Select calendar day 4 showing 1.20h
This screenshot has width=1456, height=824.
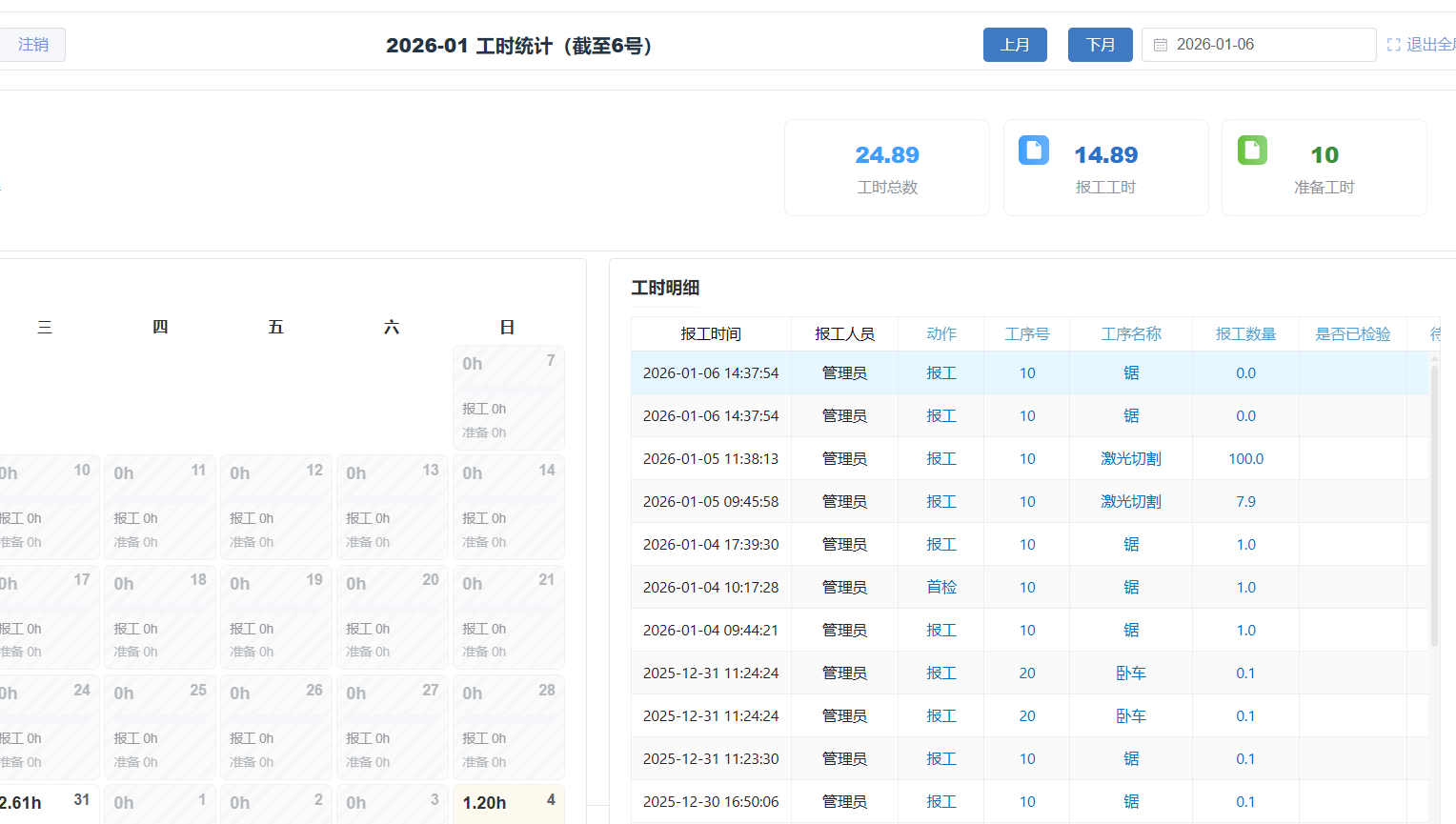pyautogui.click(x=508, y=803)
